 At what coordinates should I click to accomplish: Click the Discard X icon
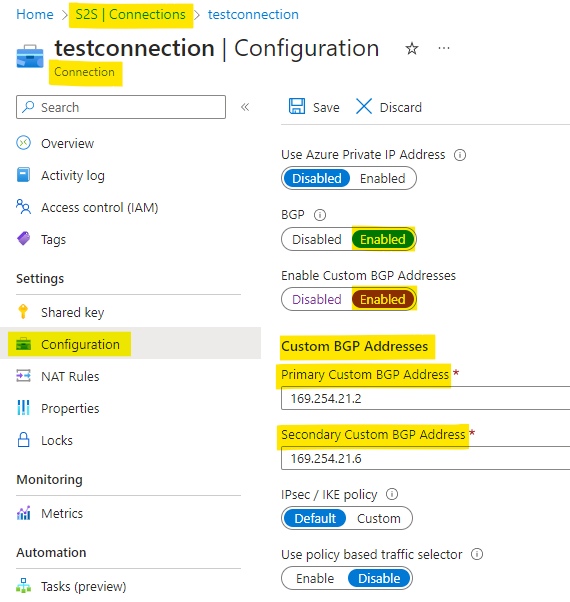click(x=363, y=106)
